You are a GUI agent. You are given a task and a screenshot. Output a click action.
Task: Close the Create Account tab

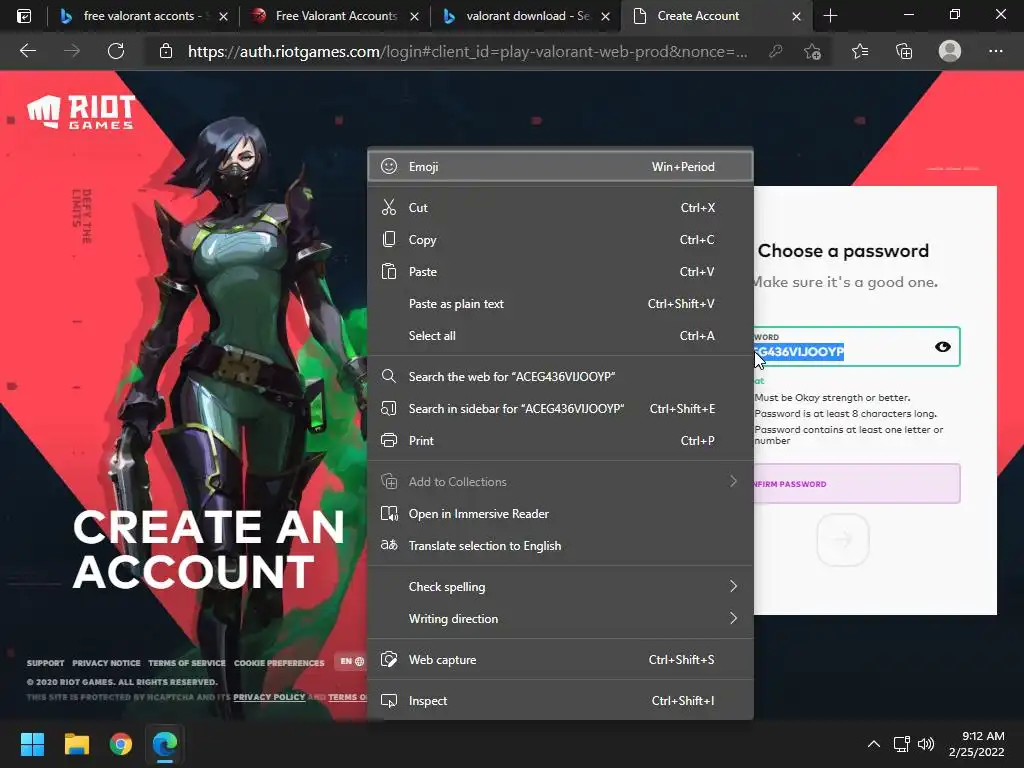point(796,16)
